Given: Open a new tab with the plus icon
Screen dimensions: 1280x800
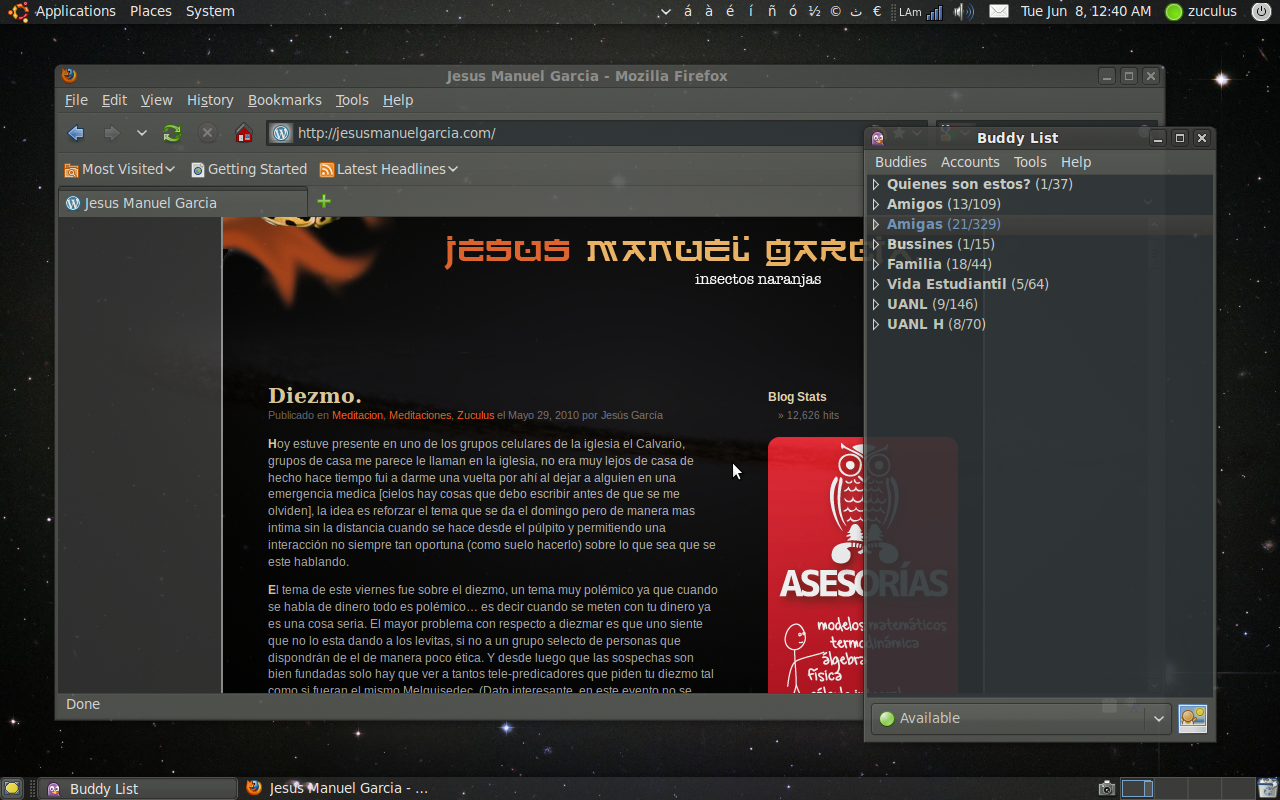Looking at the screenshot, I should pyautogui.click(x=323, y=201).
